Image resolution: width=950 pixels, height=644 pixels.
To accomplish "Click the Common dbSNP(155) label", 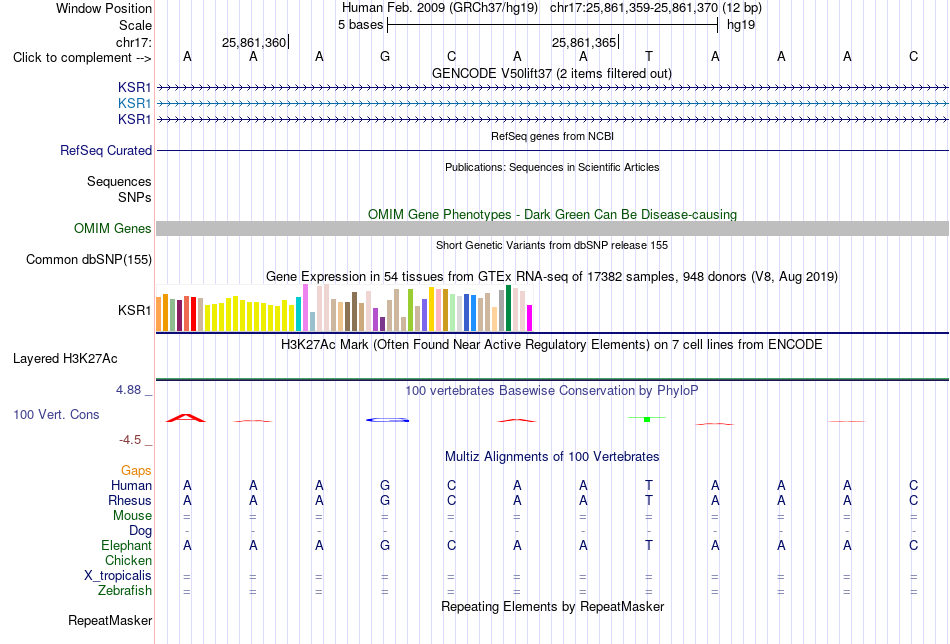I will [89, 259].
